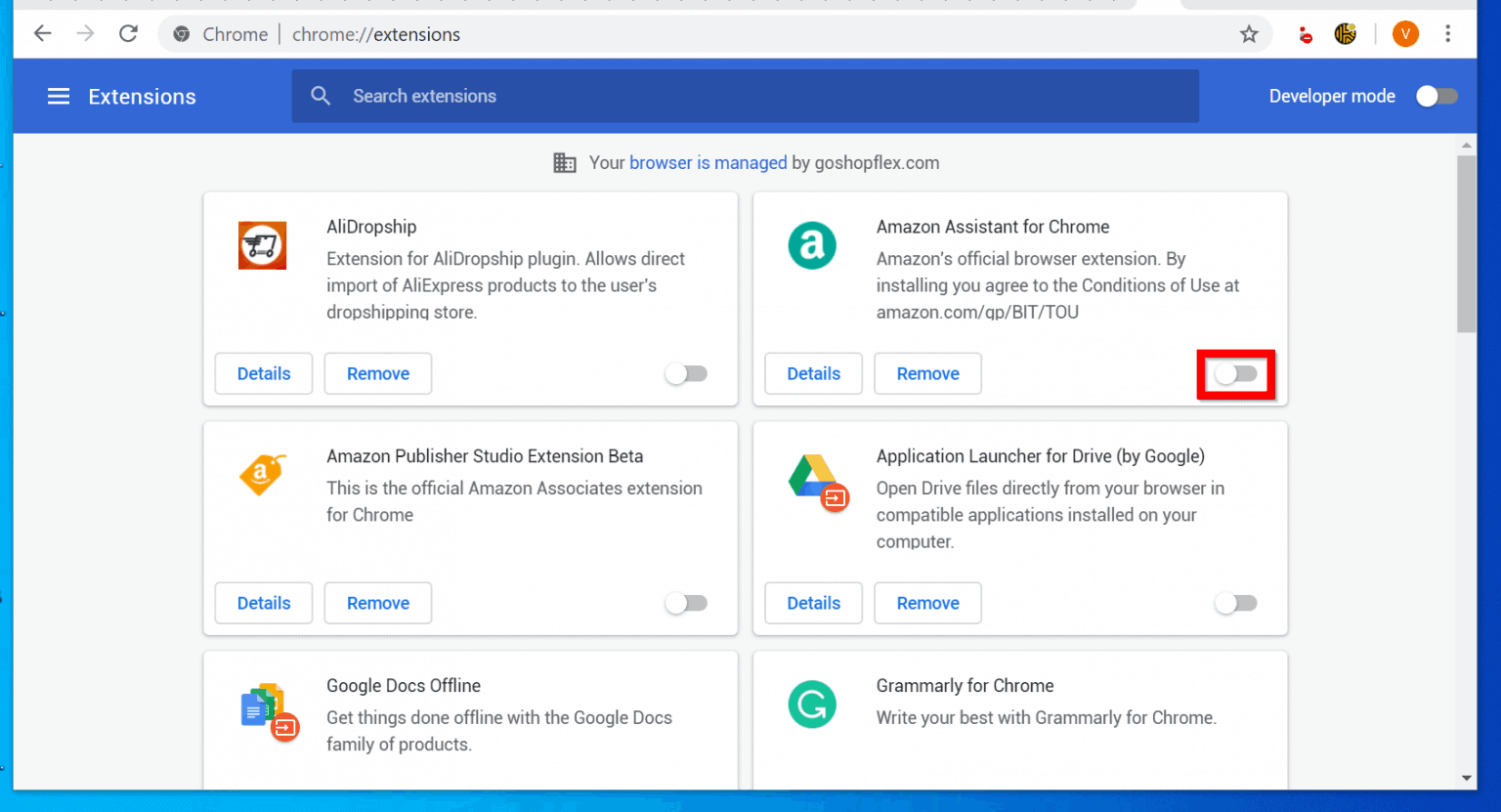
Task: Enable Developer mode toggle
Action: tap(1437, 96)
